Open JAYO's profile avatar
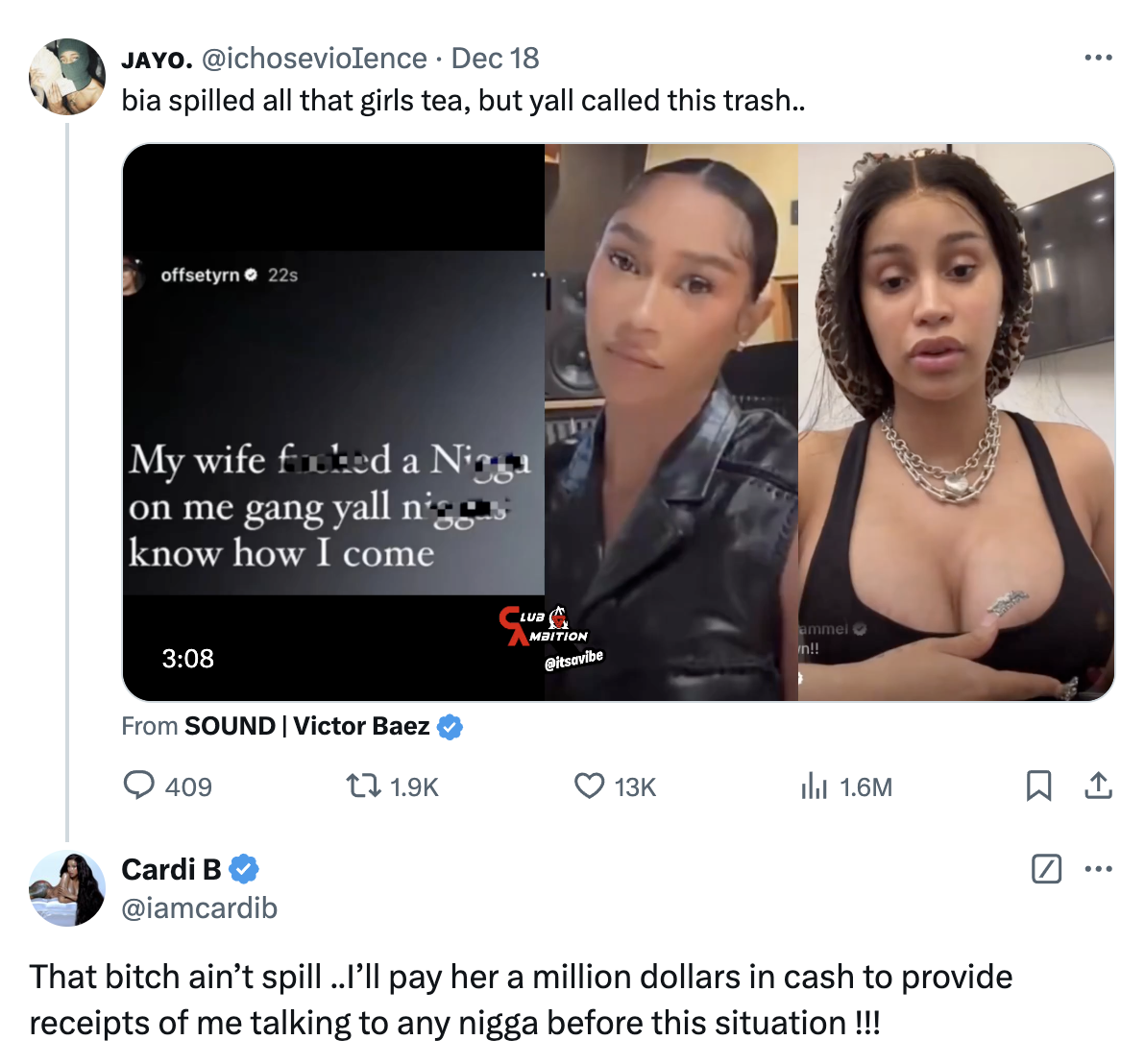The height and width of the screenshot is (1064, 1145). tap(67, 77)
